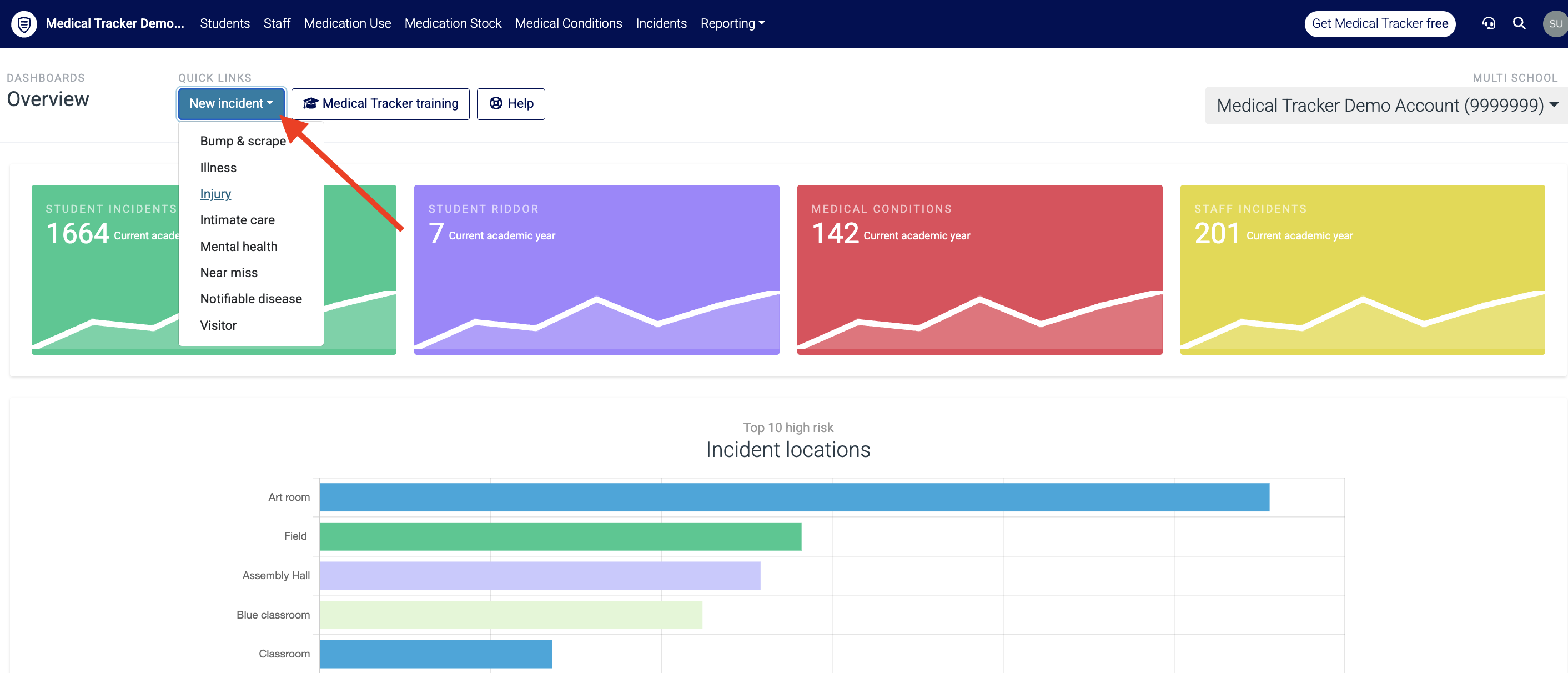Click the graduation cap training icon
This screenshot has height=673, width=1568.
[x=310, y=103]
